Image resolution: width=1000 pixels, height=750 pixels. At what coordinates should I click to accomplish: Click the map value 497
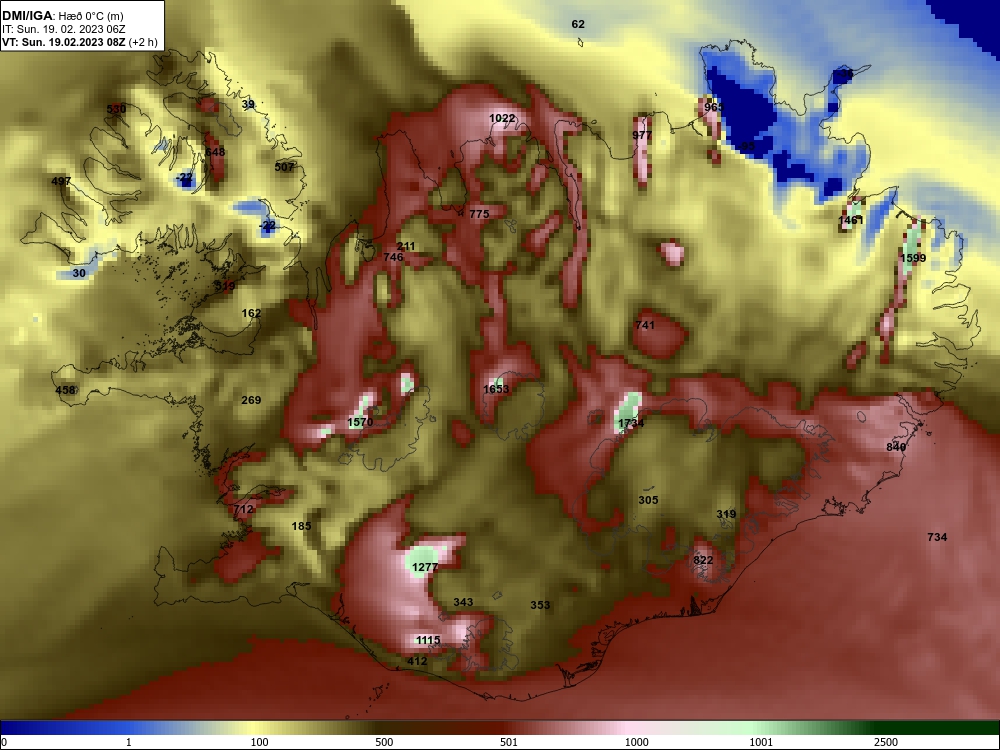[x=61, y=182]
